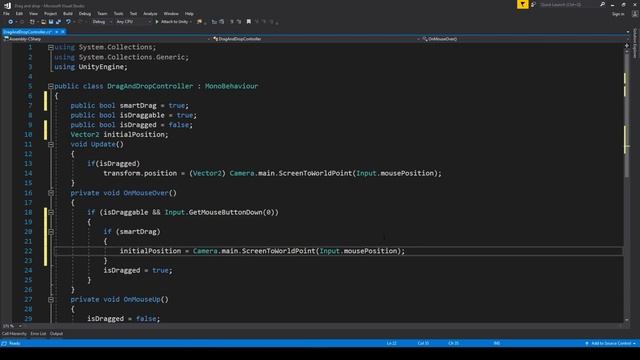Open the OnMouseOver member navigation dropdown
Image resolution: width=640 pixels, height=360 pixels.
pyautogui.click(x=523, y=39)
